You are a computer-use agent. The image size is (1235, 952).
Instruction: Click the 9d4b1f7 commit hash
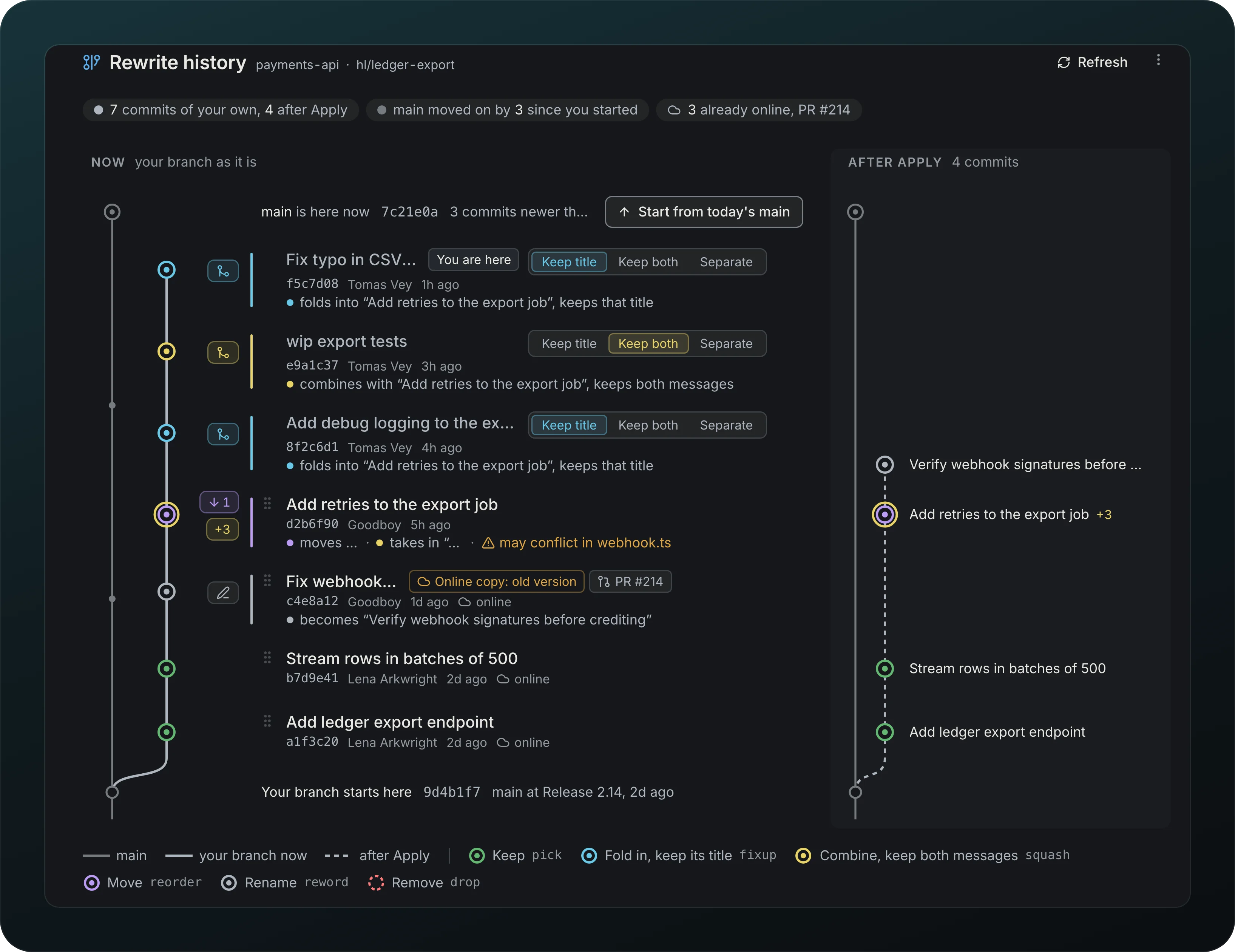click(x=452, y=792)
